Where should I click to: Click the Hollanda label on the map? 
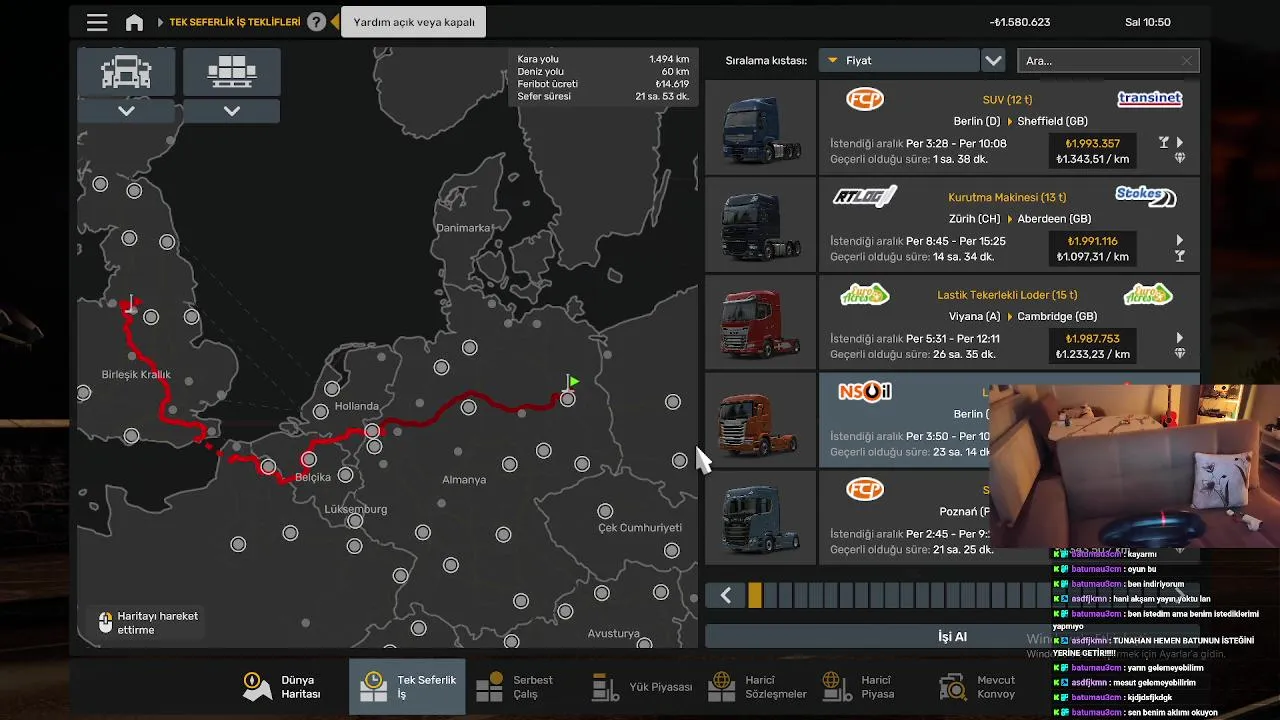coord(357,406)
